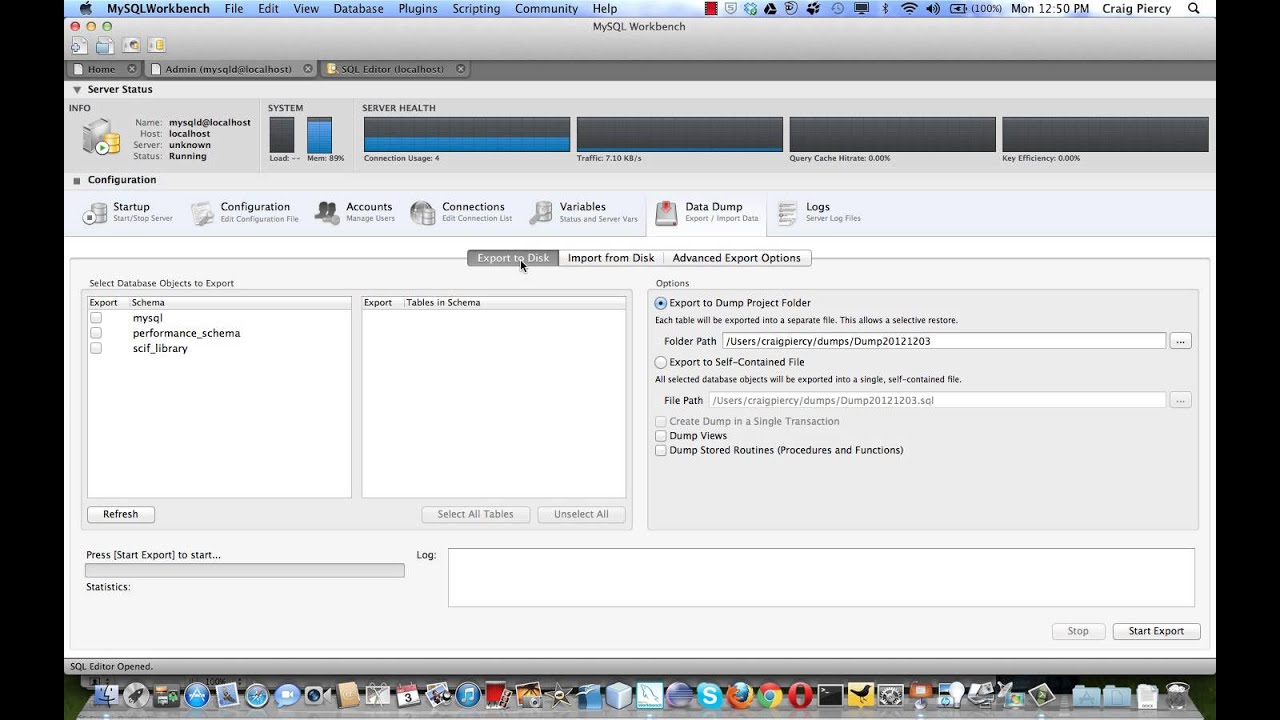Image resolution: width=1280 pixels, height=720 pixels.
Task: Open the Database menu
Action: coord(359,8)
